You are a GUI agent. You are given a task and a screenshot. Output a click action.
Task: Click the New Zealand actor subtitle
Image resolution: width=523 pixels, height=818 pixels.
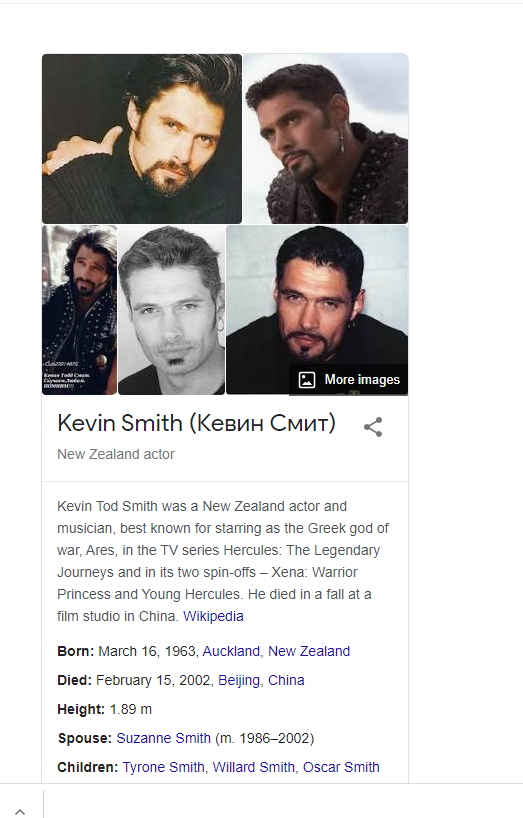tap(116, 454)
